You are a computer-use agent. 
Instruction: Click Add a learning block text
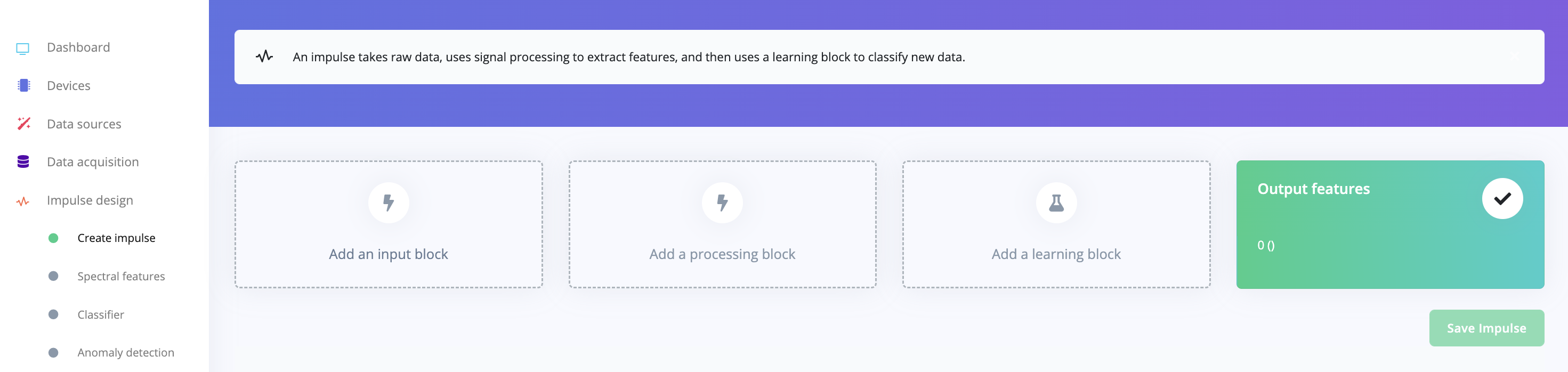pos(1056,255)
